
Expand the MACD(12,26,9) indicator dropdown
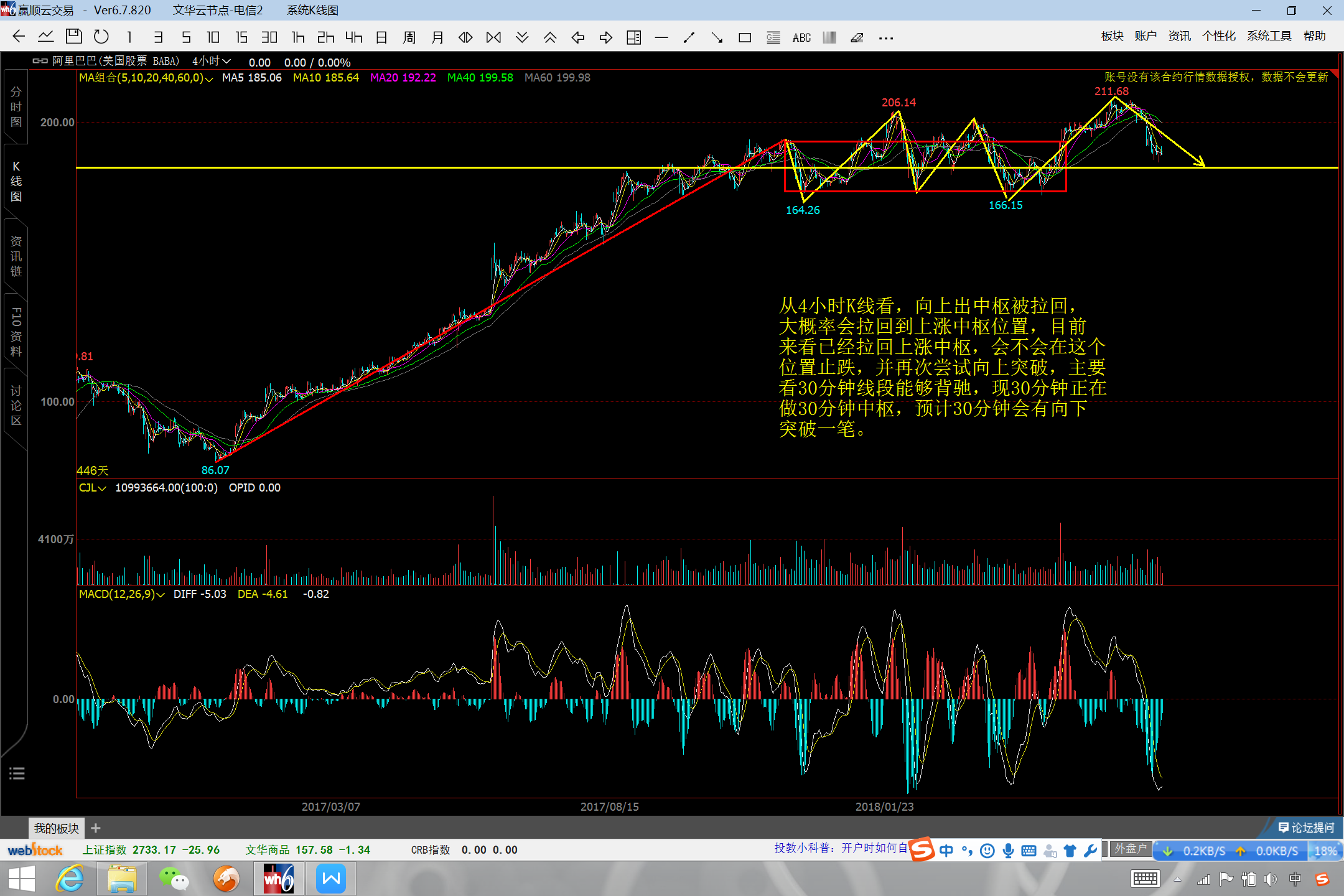click(x=161, y=595)
